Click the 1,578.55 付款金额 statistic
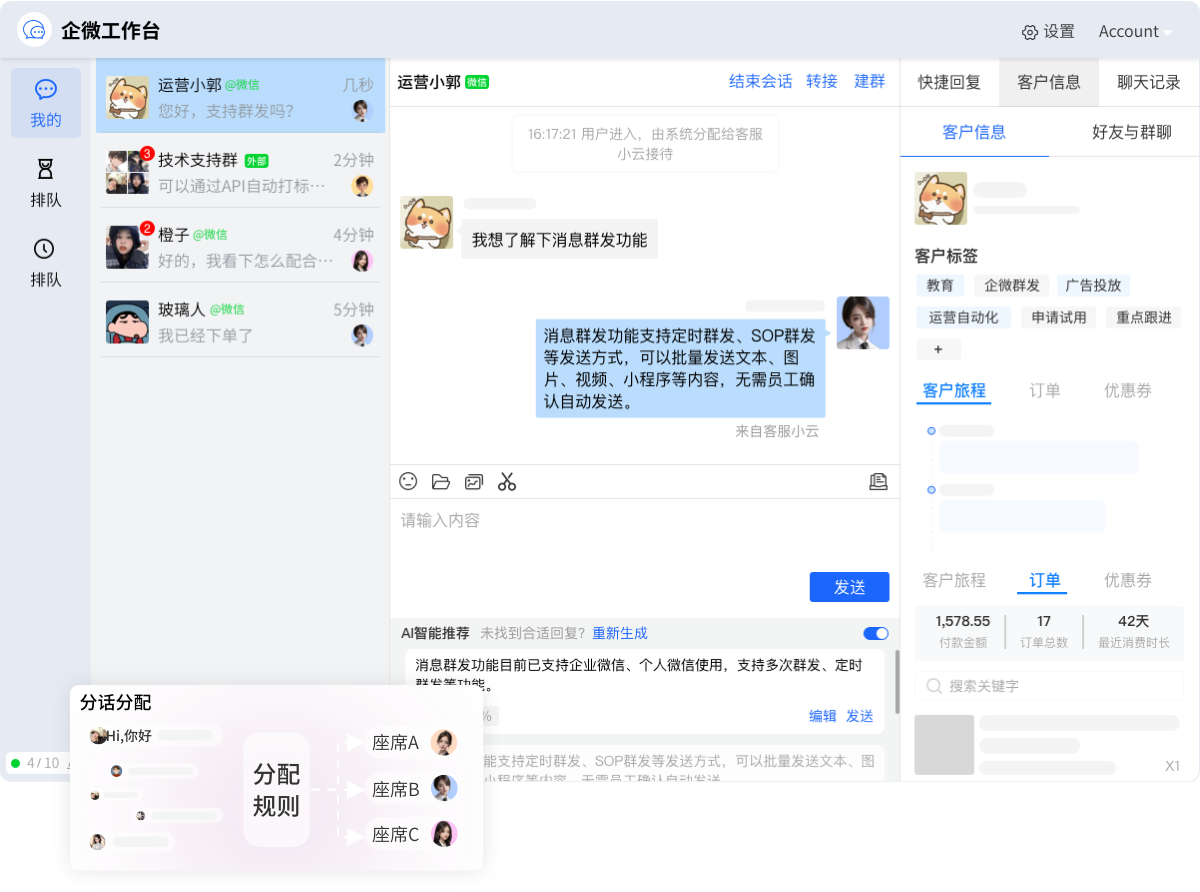1200x892 pixels. coord(963,631)
